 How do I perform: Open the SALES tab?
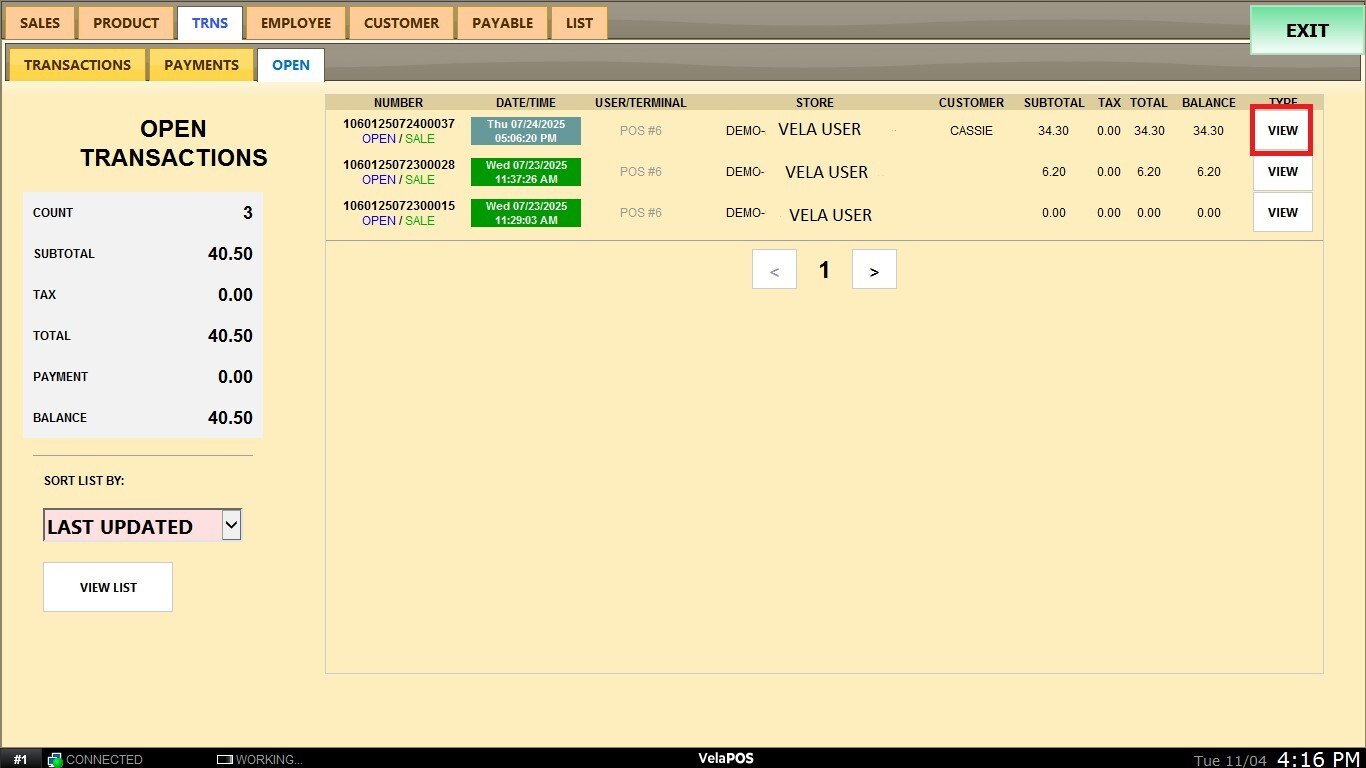pyautogui.click(x=40, y=23)
